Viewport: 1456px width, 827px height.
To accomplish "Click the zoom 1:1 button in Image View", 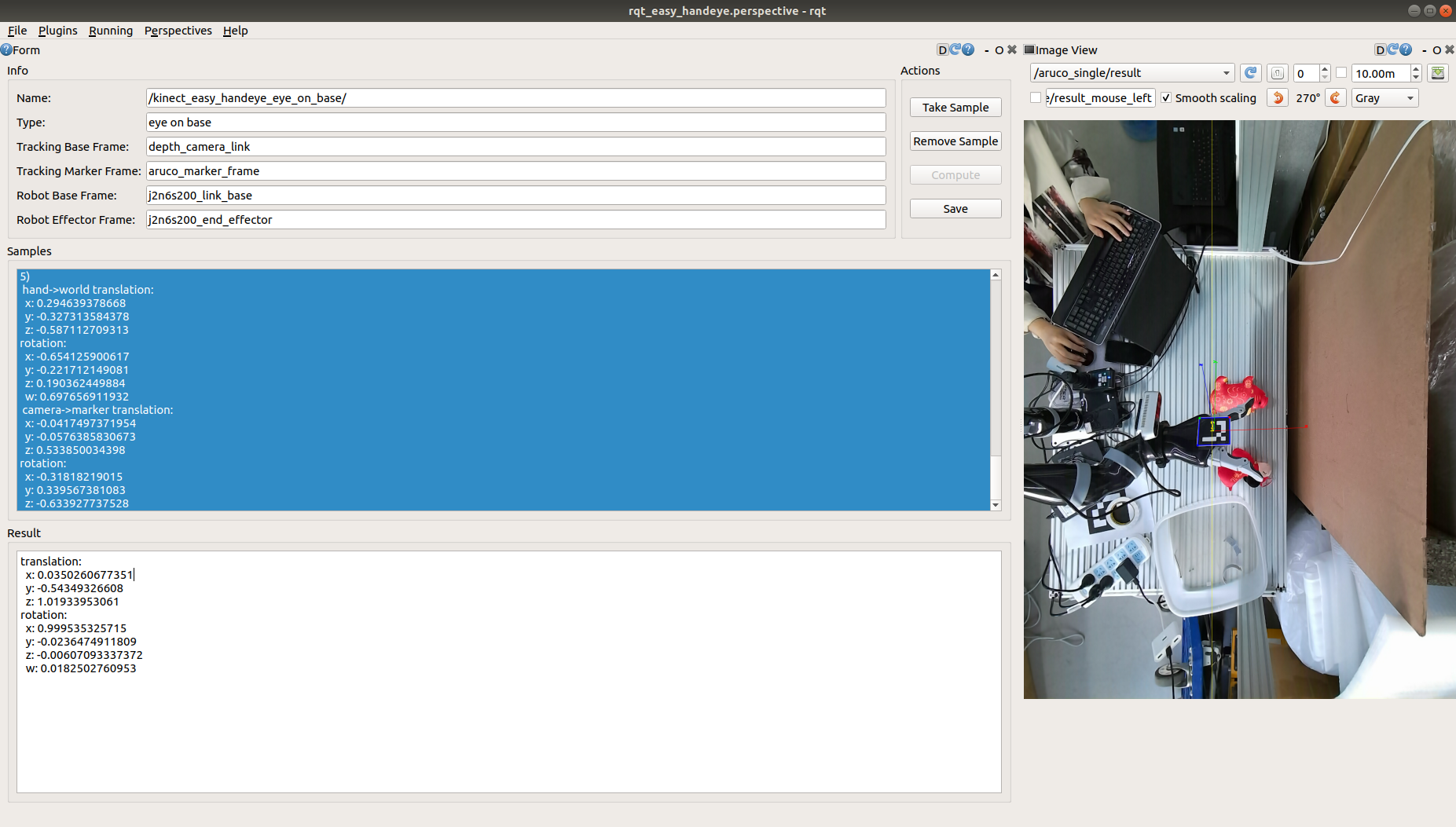I will pos(1278,73).
